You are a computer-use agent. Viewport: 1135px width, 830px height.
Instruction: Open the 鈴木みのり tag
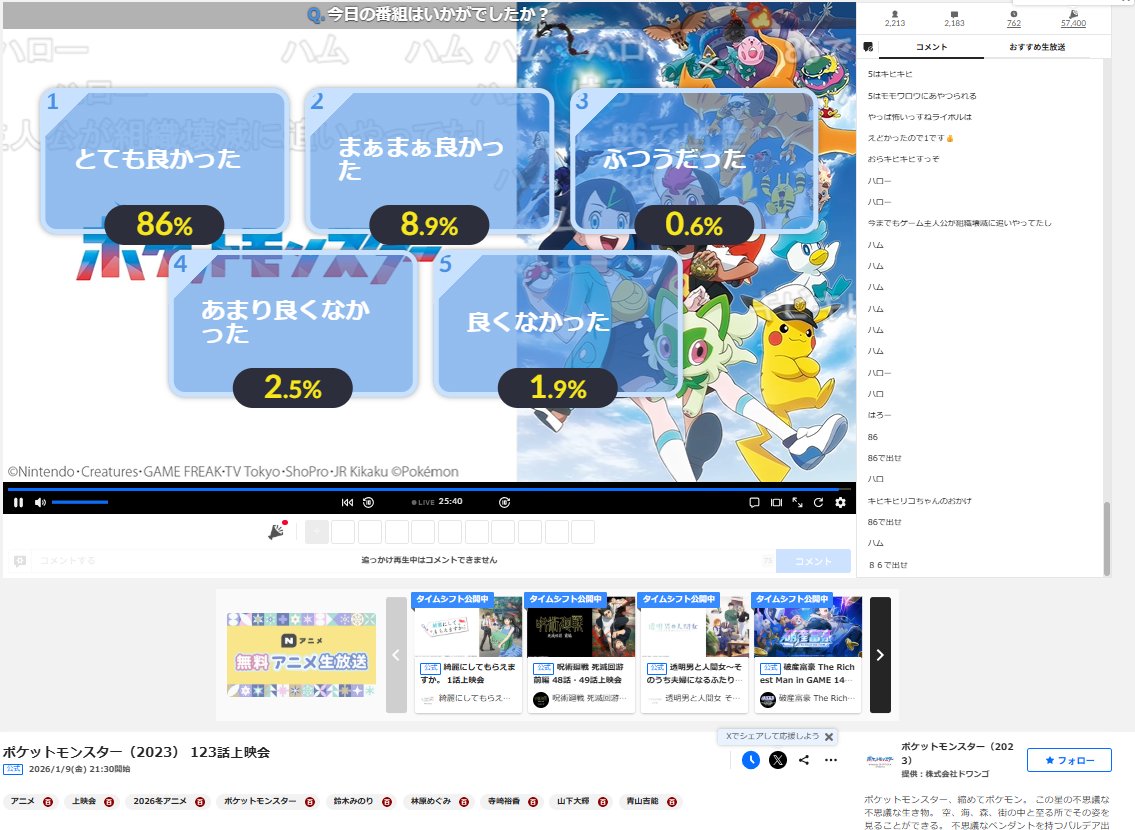click(x=353, y=801)
